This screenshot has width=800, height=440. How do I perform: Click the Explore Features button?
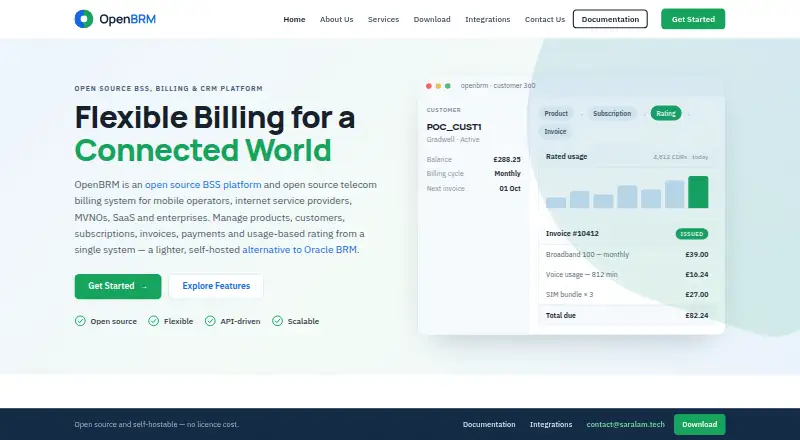click(x=216, y=286)
